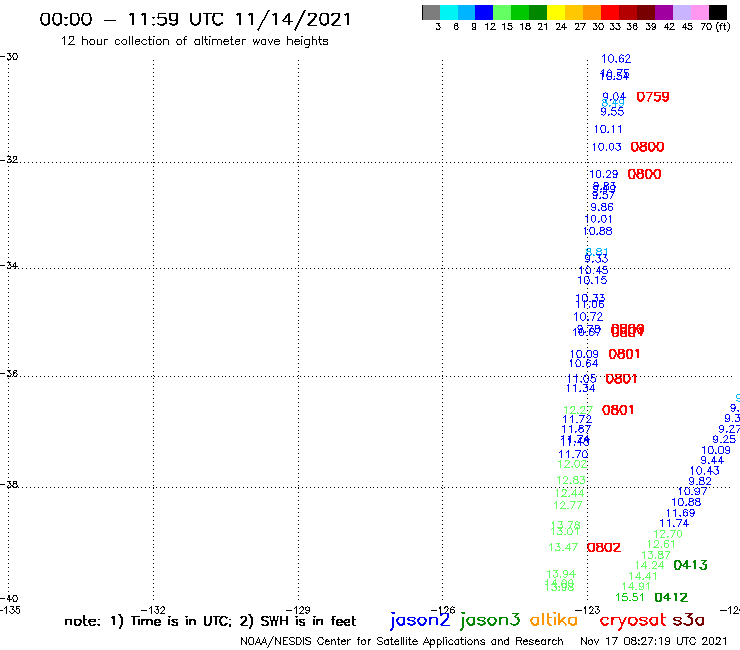Click the 10.29 wave height value
Screen dimensions: 740x650
[604, 174]
